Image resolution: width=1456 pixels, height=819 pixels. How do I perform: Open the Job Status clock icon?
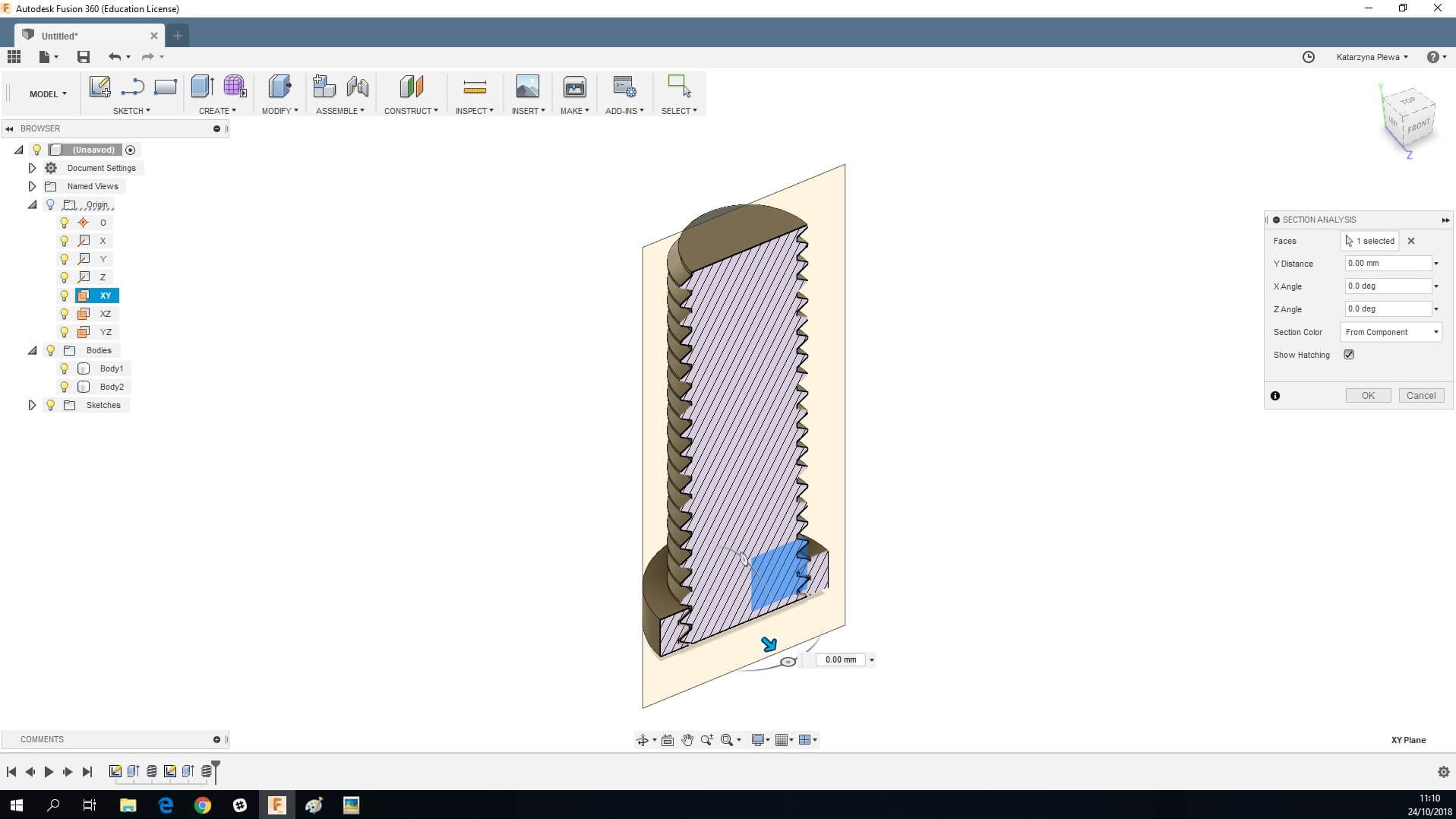(1308, 57)
